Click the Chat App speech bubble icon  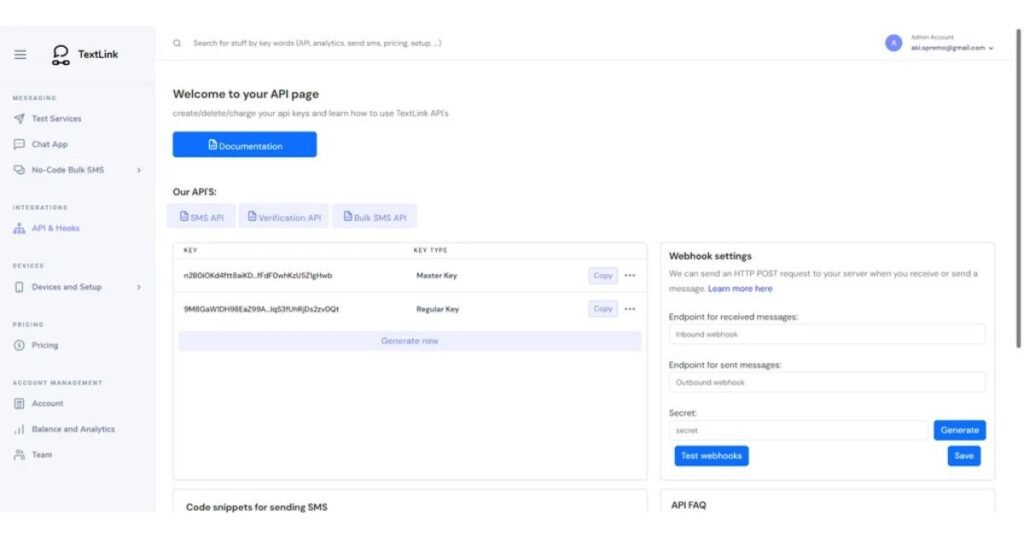coord(19,144)
